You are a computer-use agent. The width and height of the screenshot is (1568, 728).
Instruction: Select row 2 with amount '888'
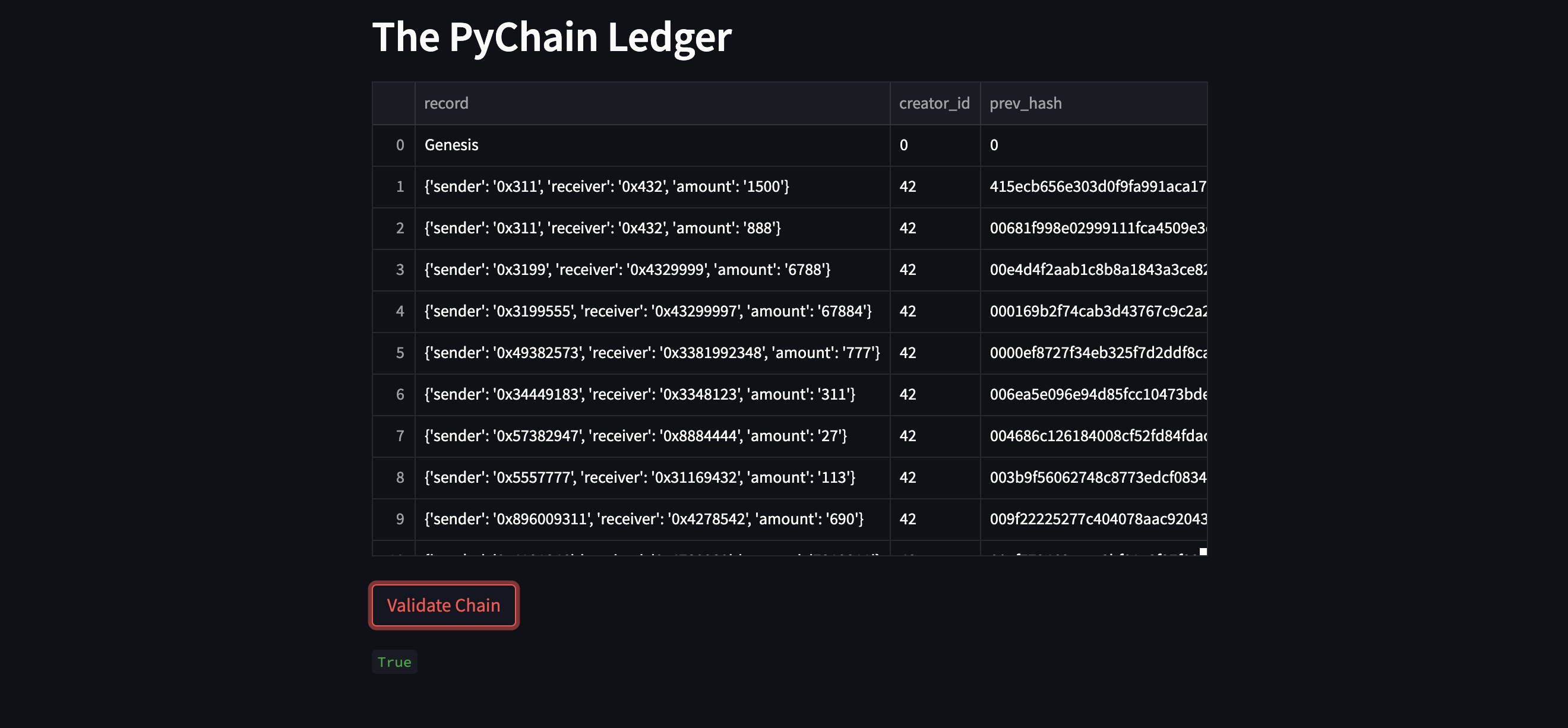(x=603, y=227)
